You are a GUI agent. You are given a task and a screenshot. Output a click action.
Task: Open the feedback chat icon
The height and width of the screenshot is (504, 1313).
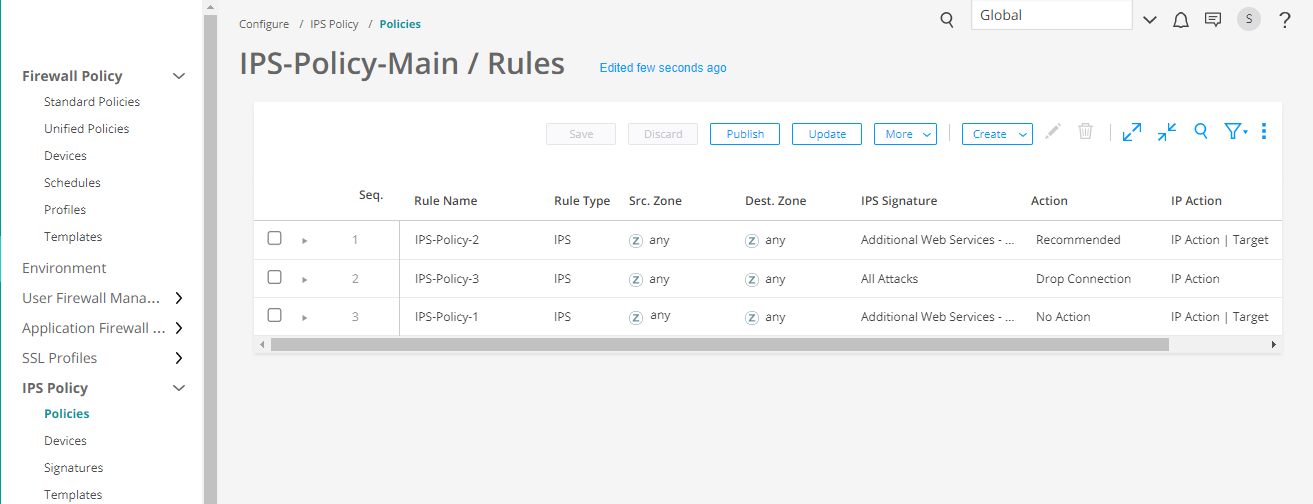tap(1213, 20)
